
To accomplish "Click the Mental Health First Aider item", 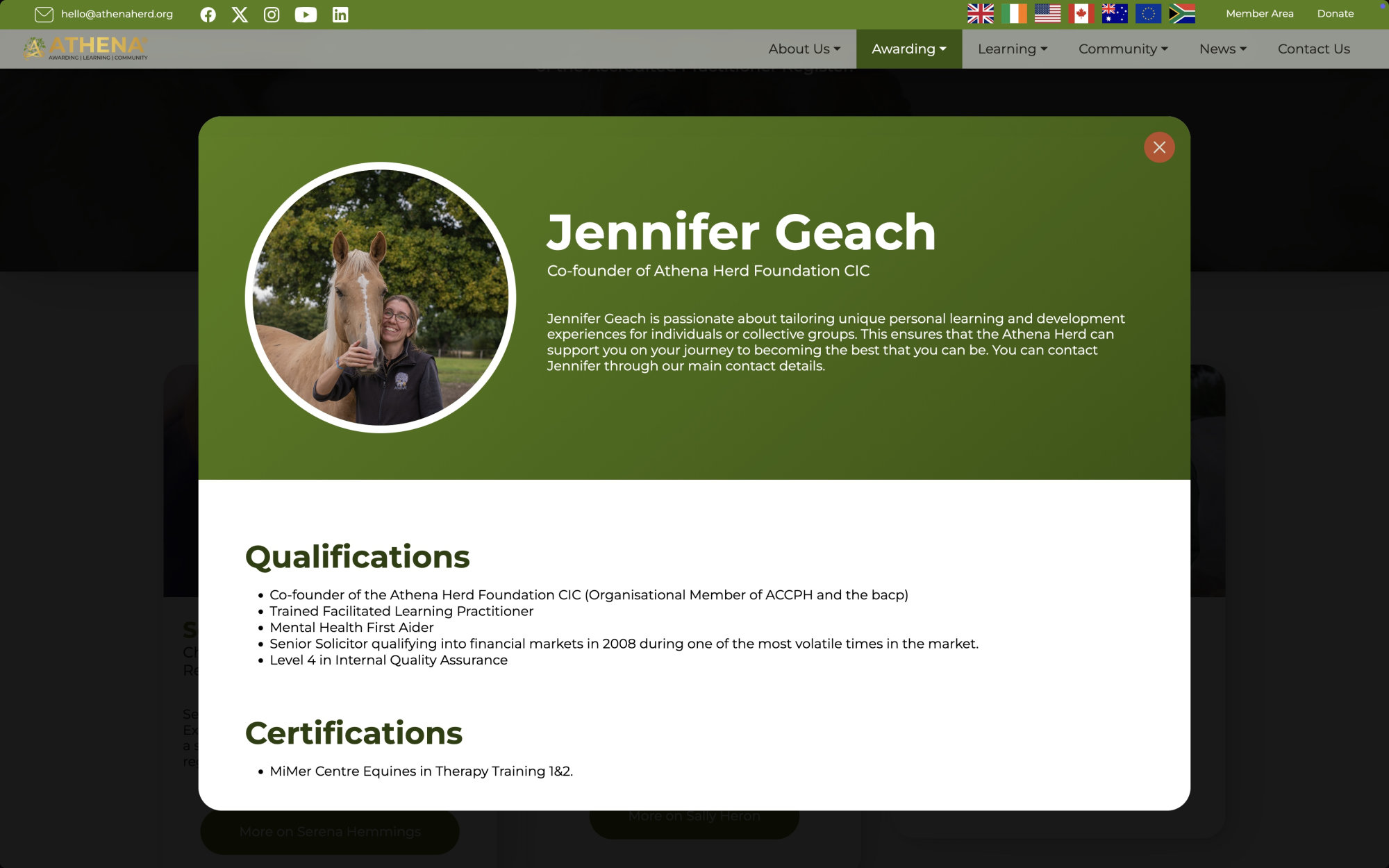I will (x=351, y=628).
